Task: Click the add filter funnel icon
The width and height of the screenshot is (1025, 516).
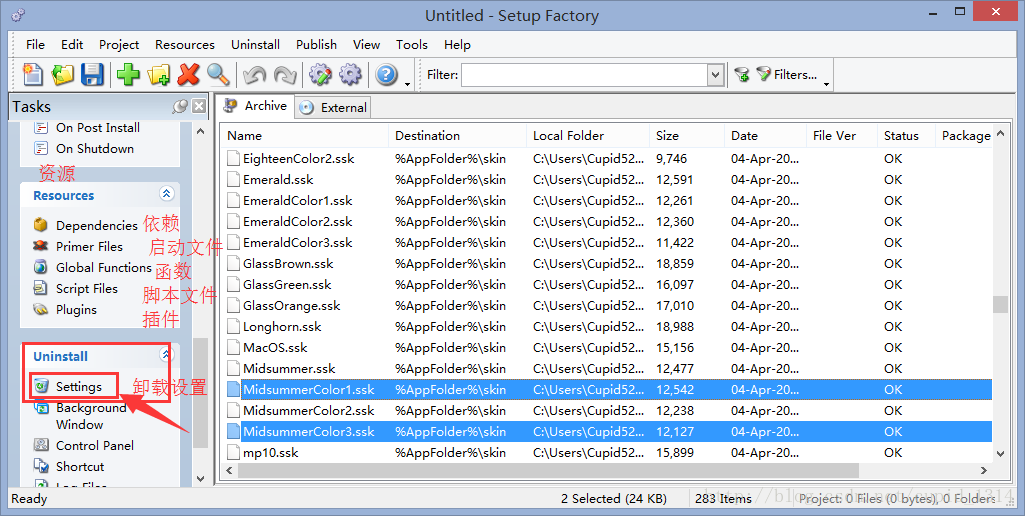Action: pos(741,75)
